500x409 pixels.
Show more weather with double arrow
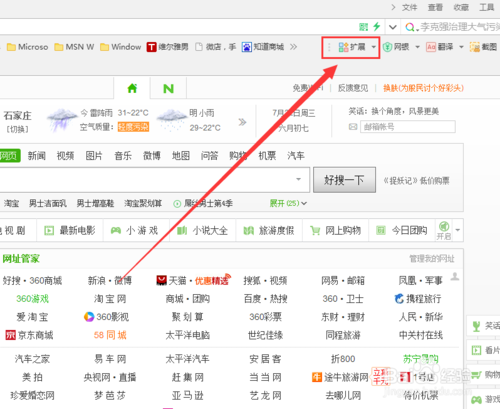[x=242, y=122]
